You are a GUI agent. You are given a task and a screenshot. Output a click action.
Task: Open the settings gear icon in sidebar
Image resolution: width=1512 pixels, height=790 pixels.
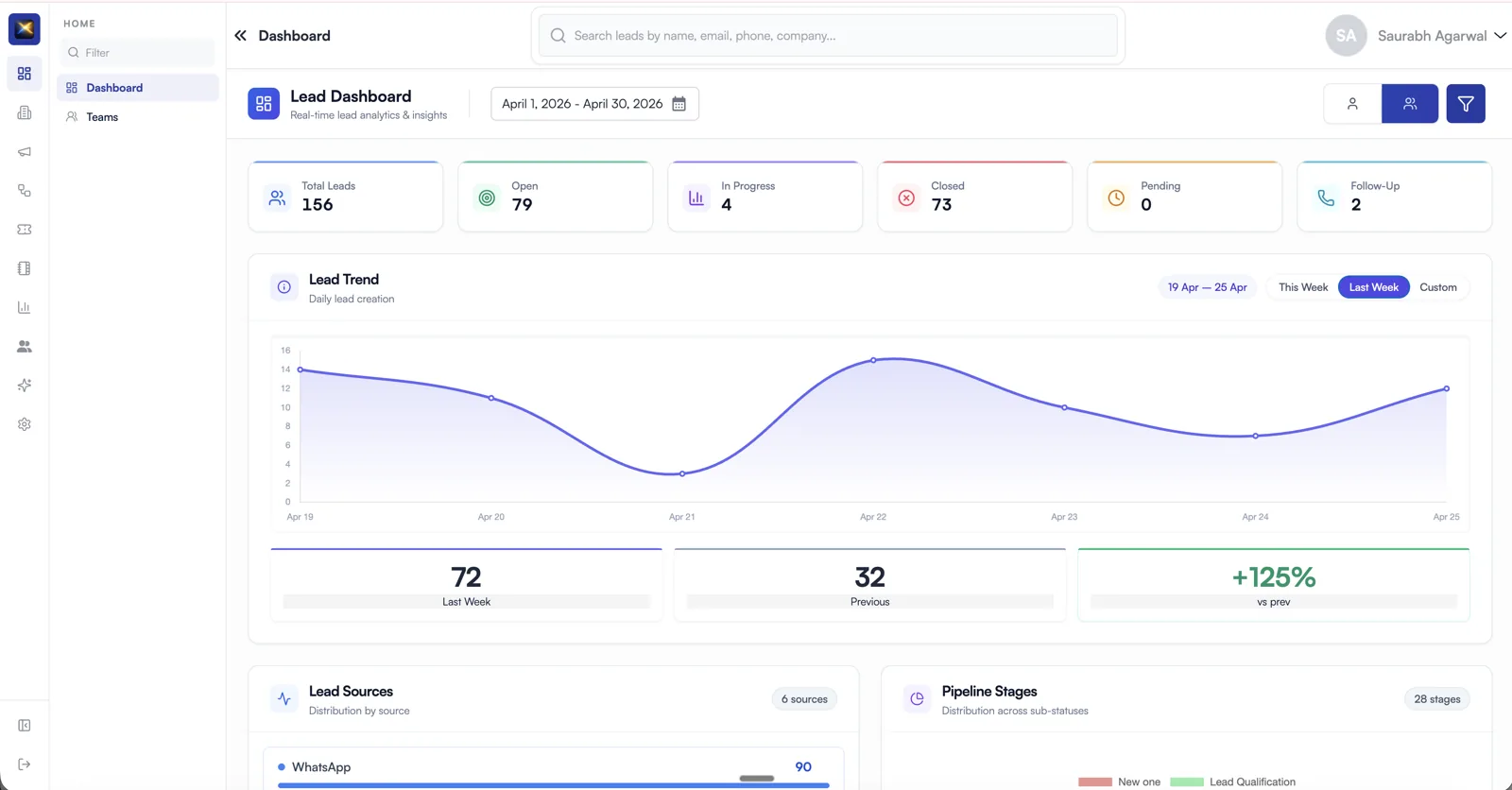(x=25, y=424)
